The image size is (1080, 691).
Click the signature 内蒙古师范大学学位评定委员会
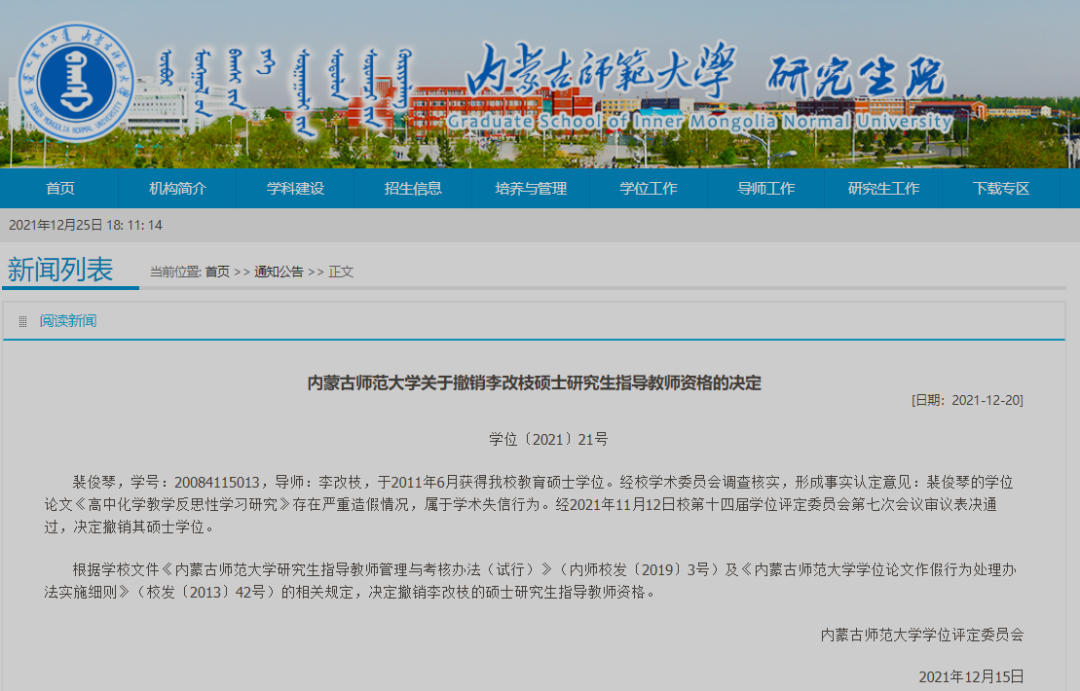click(x=922, y=635)
